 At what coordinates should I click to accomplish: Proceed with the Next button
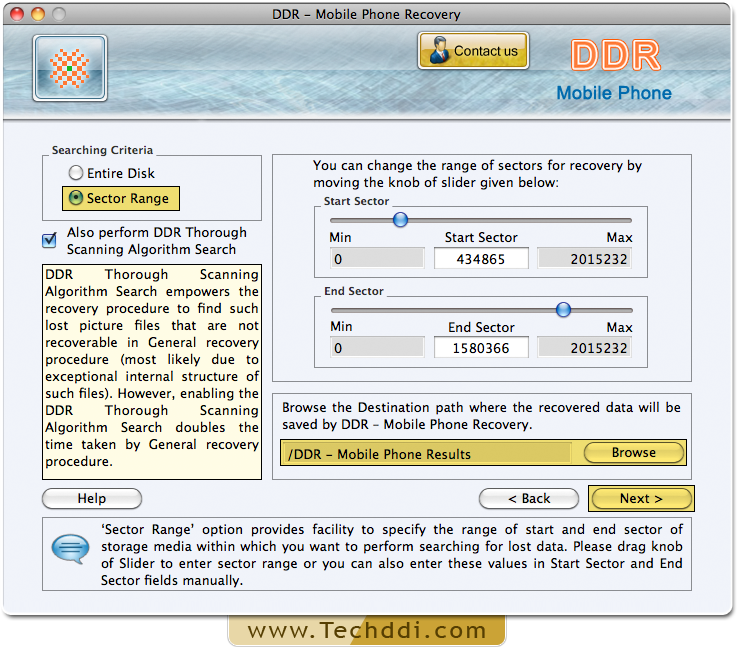[x=641, y=499]
